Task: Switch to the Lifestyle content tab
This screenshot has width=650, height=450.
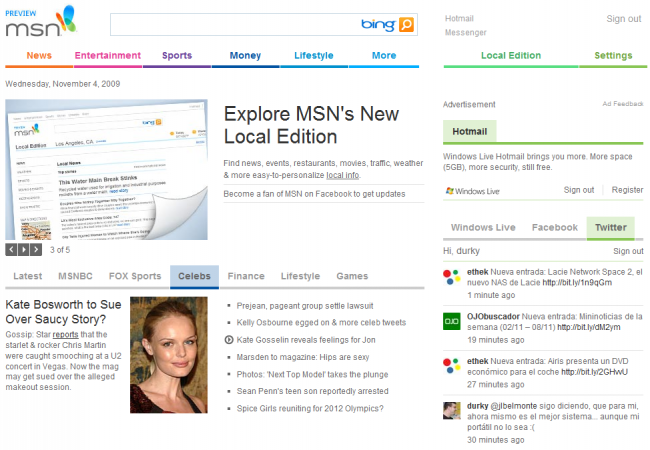Action: pyautogui.click(x=300, y=276)
